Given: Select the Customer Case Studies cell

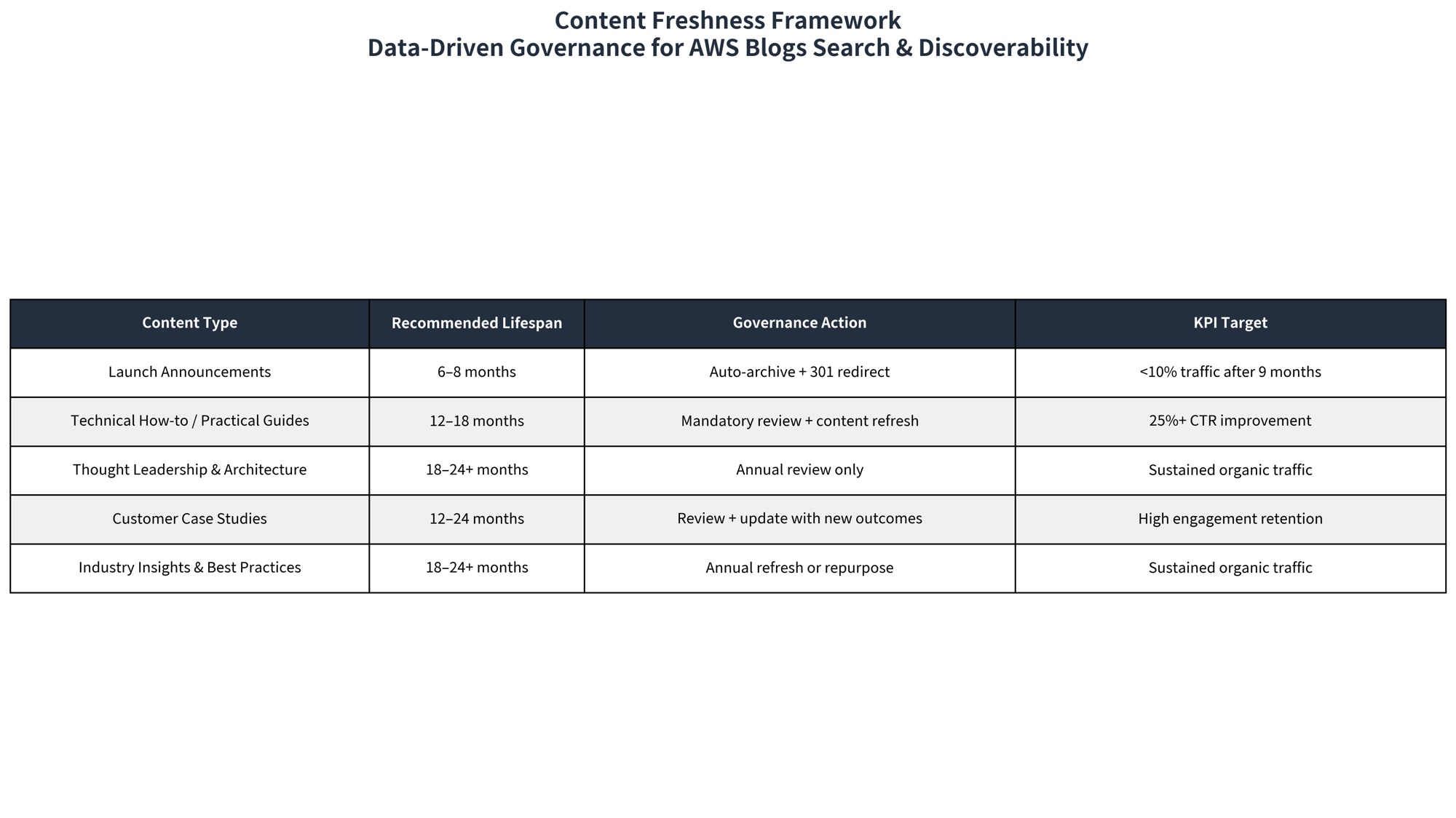Looking at the screenshot, I should pyautogui.click(x=189, y=519).
